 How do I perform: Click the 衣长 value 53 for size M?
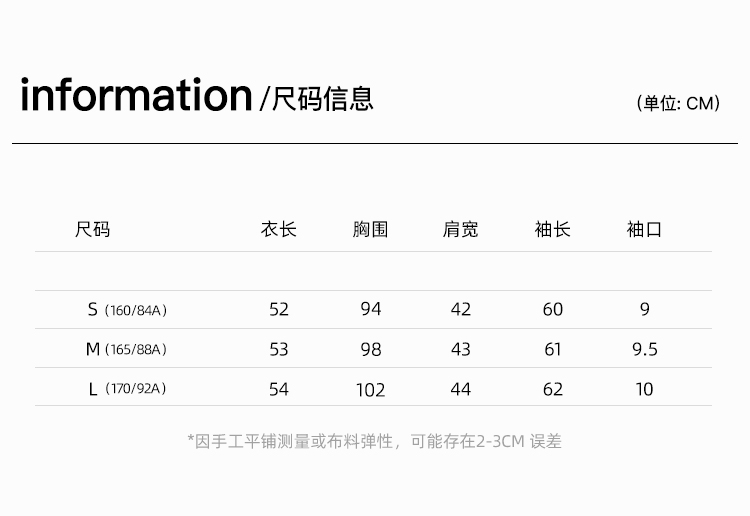tap(279, 349)
